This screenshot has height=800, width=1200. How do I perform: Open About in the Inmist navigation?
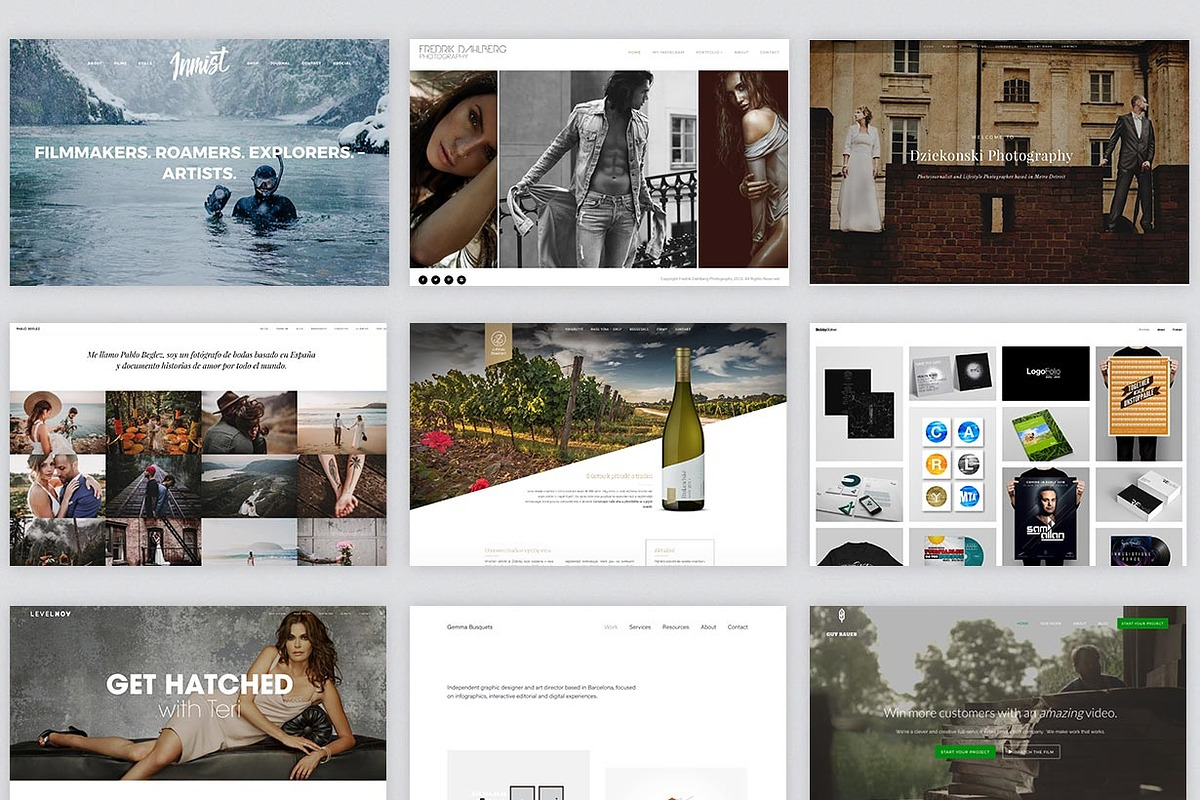pyautogui.click(x=95, y=63)
